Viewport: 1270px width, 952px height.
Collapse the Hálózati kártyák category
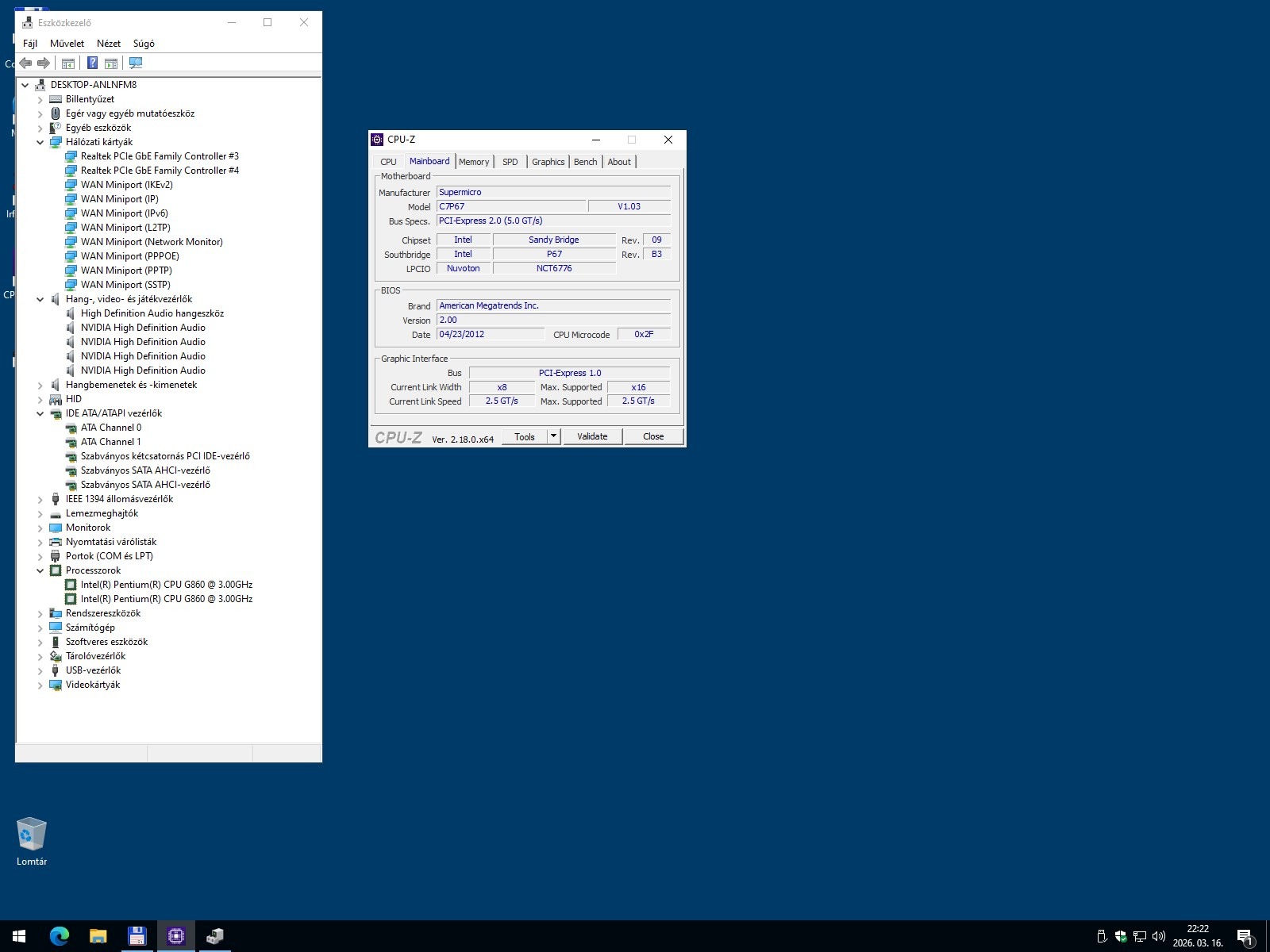coord(40,142)
